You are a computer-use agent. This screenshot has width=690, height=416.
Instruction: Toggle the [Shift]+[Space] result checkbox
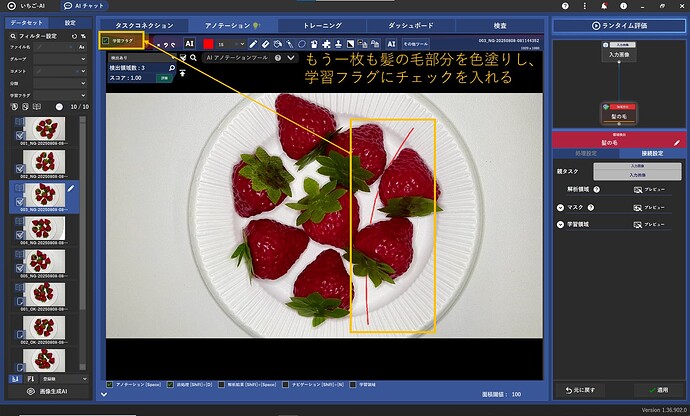[221, 384]
